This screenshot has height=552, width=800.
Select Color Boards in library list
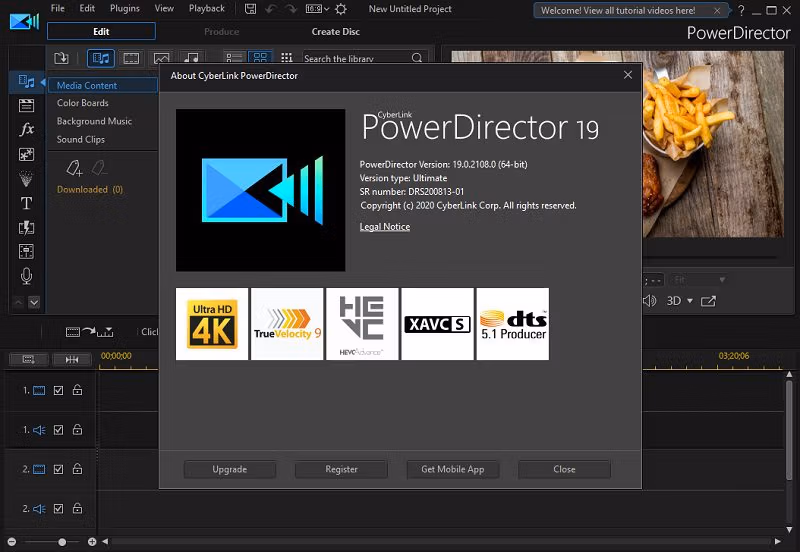click(83, 103)
